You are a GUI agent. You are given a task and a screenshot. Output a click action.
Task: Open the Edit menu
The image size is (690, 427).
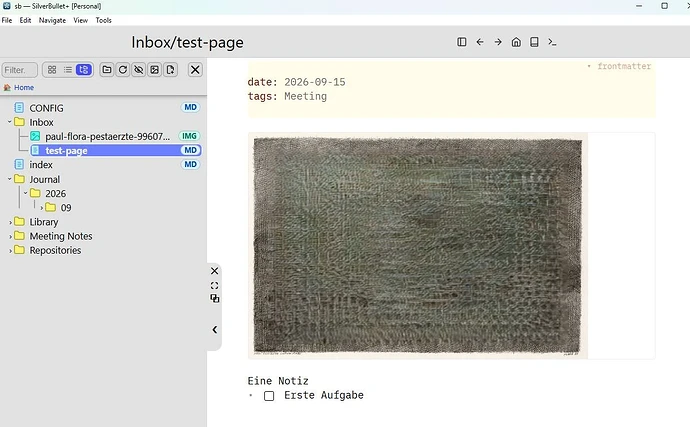25,20
